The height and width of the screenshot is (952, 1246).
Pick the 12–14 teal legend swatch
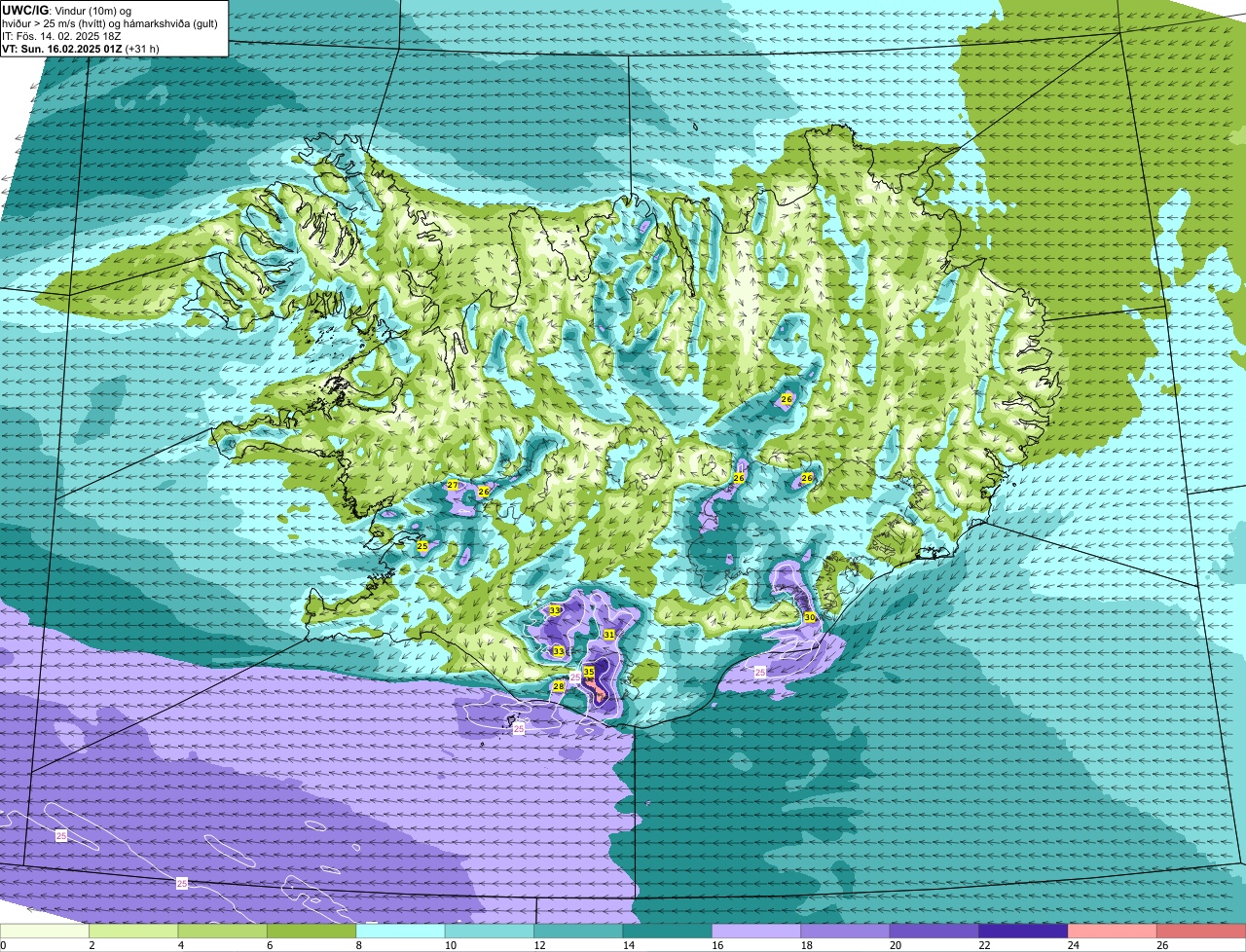click(x=578, y=931)
